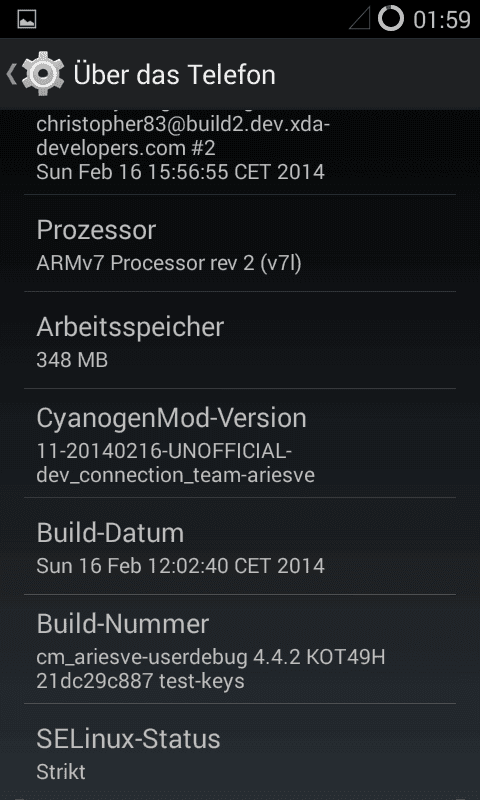The image size is (480, 800).
Task: Tap the Sun 16 Feb 12:02:40 build date value
Action: (x=181, y=566)
